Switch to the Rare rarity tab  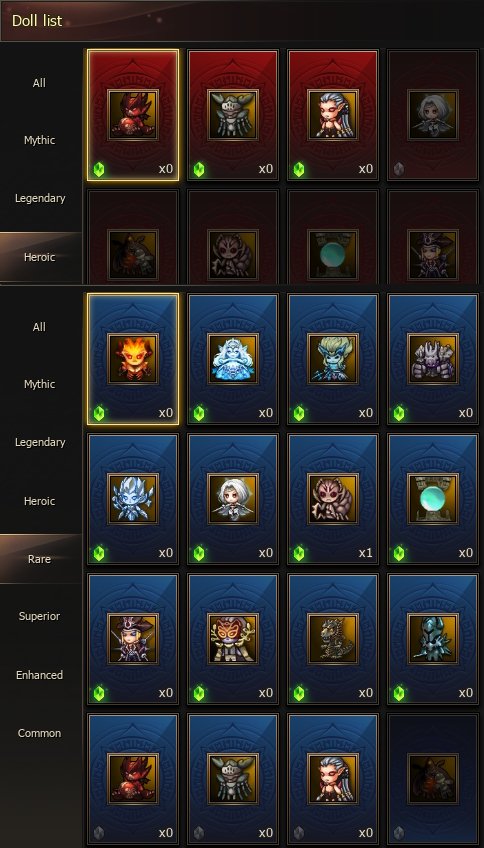41,559
